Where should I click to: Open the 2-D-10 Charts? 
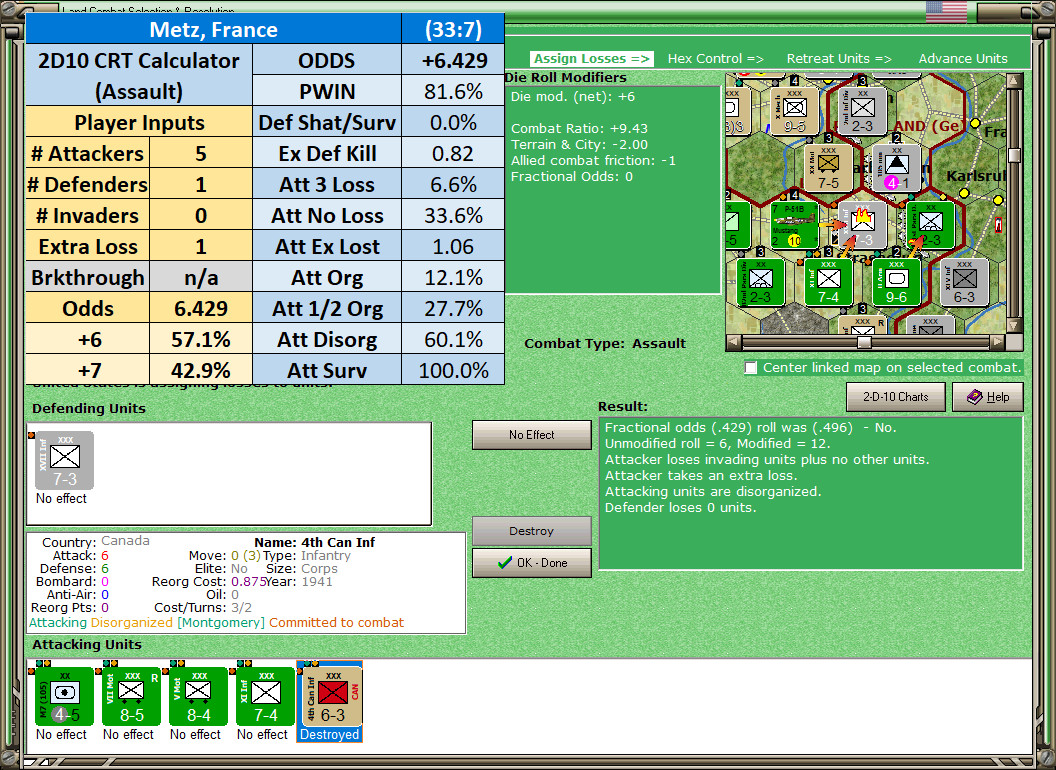895,397
